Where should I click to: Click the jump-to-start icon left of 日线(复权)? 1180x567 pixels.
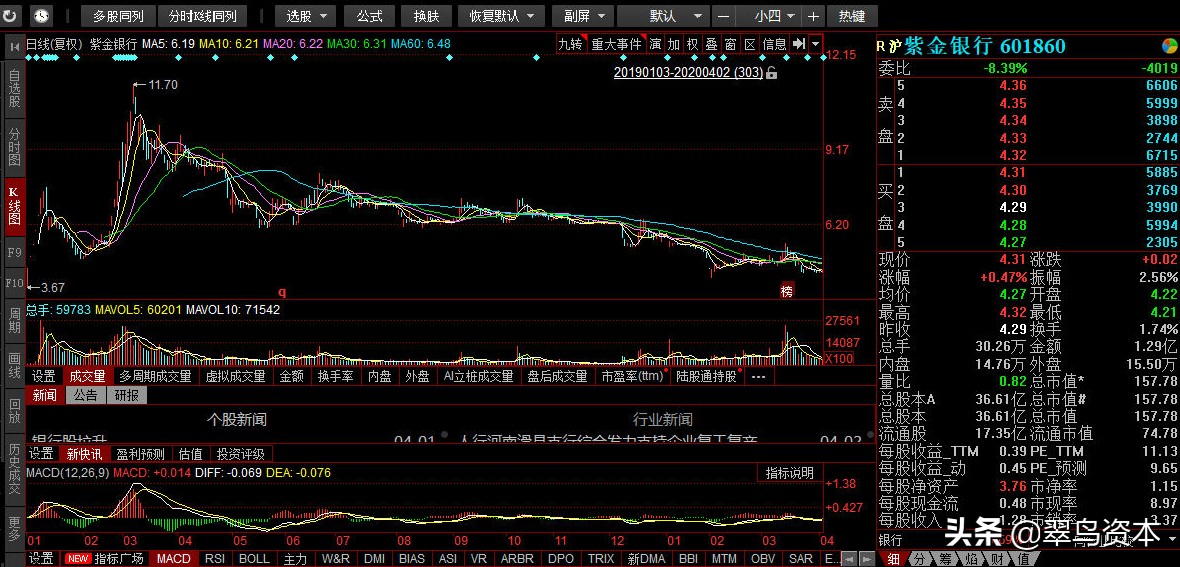pyautogui.click(x=14, y=45)
